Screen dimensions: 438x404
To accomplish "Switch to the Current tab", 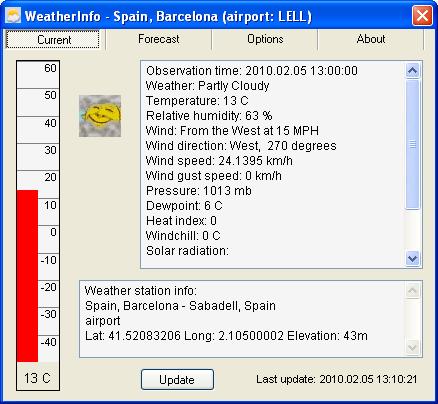I will 53,40.
